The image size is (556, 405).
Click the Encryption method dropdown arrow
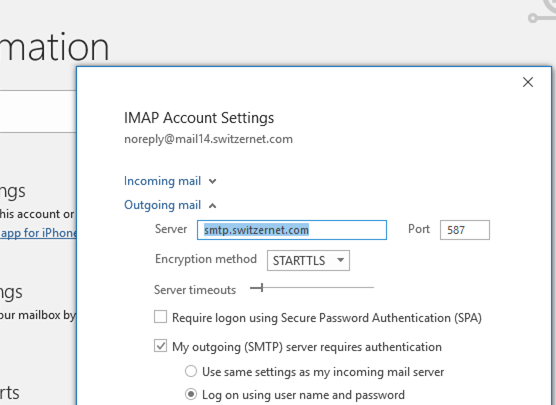[340, 260]
